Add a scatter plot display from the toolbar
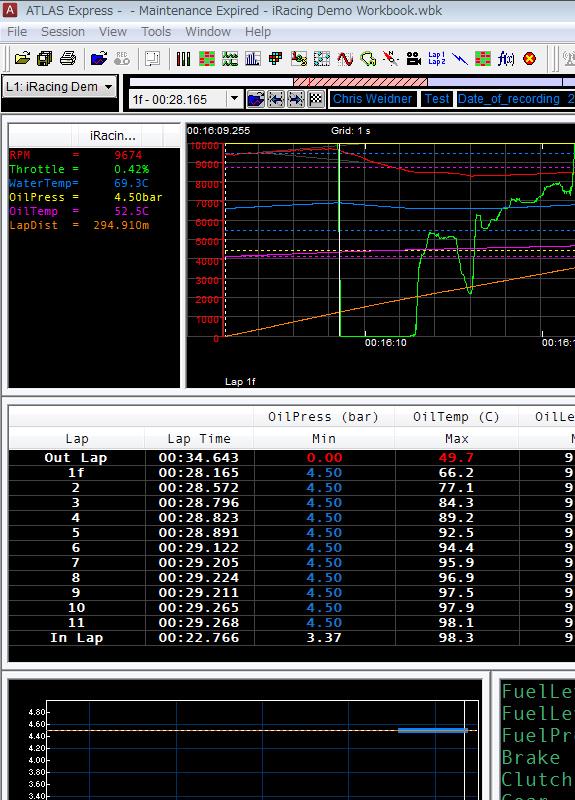This screenshot has width=575, height=800. [x=299, y=59]
